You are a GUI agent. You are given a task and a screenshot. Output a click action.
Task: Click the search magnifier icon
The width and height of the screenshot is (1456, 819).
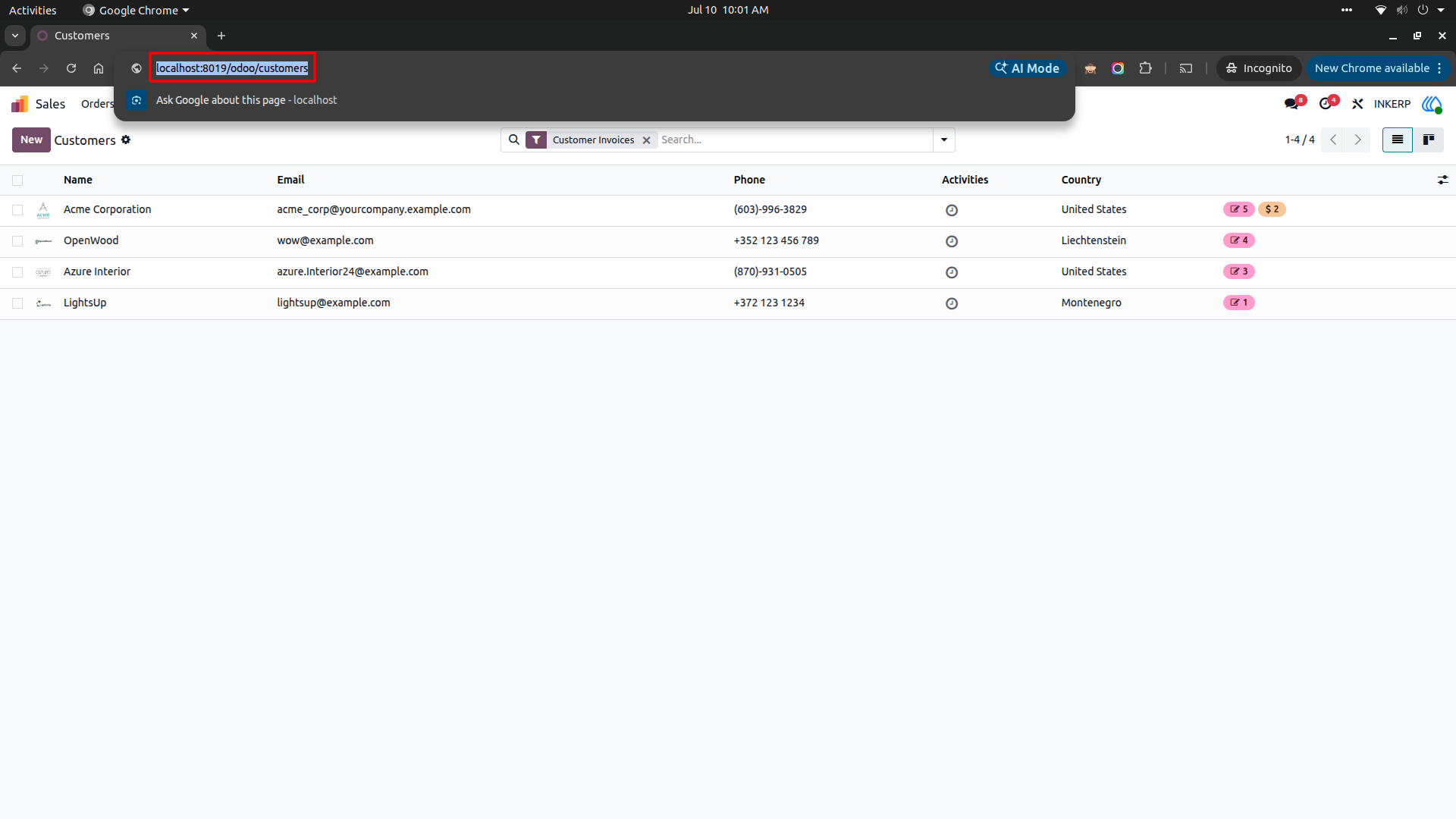pyautogui.click(x=514, y=140)
